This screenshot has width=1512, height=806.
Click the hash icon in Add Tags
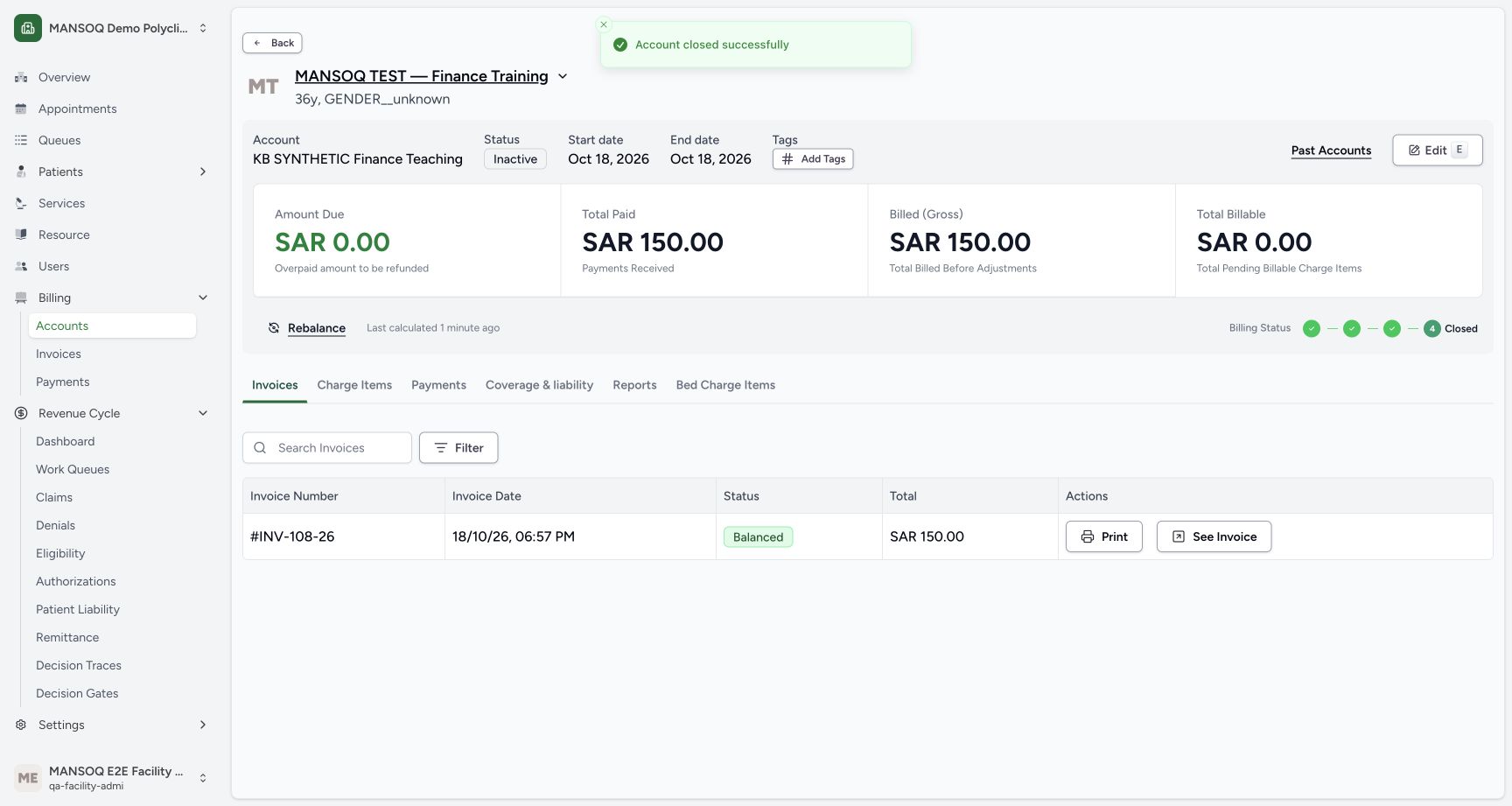point(787,159)
